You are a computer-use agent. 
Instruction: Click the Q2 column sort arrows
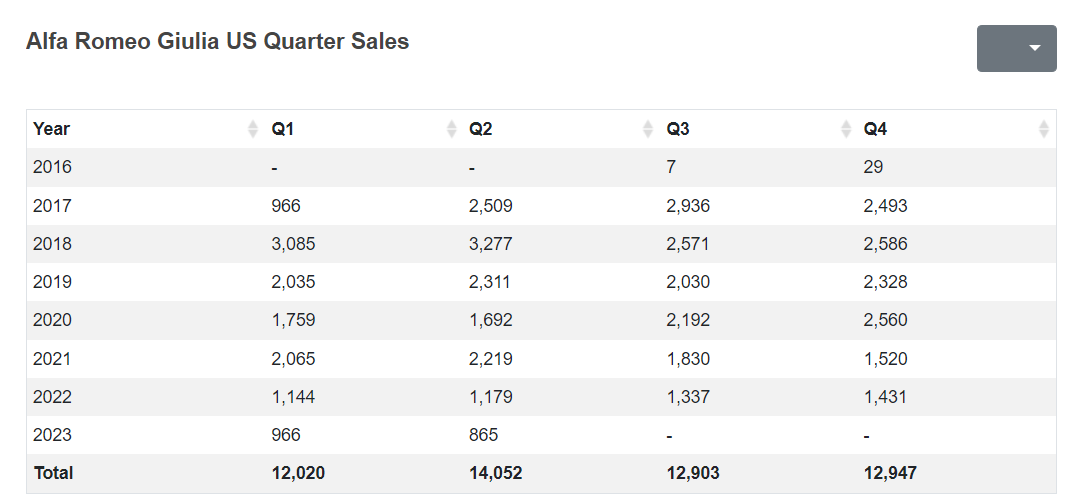648,129
